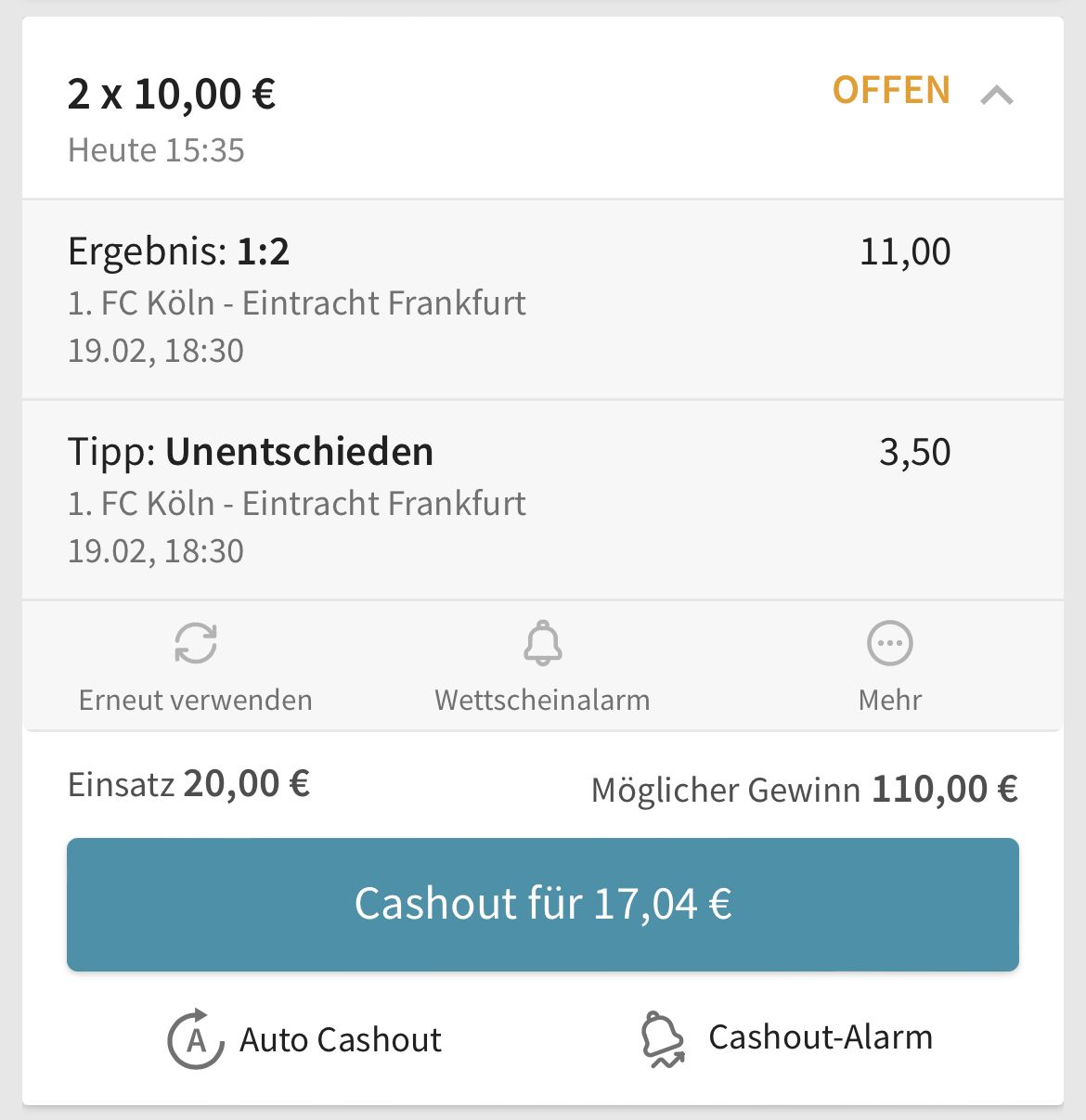Click the Wettscheinalarm text label
The height and width of the screenshot is (1120, 1086).
pyautogui.click(x=543, y=700)
